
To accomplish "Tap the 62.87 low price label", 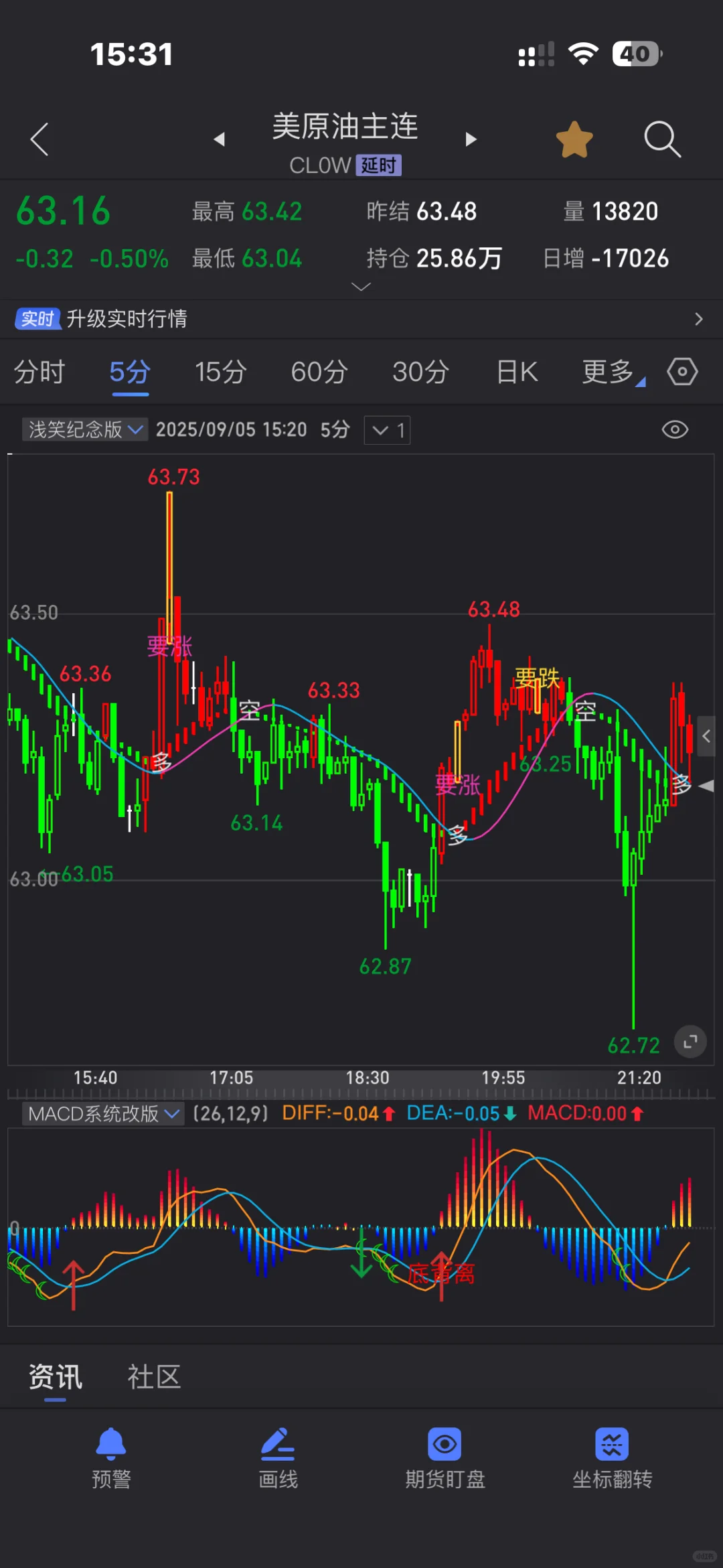I will [x=385, y=967].
